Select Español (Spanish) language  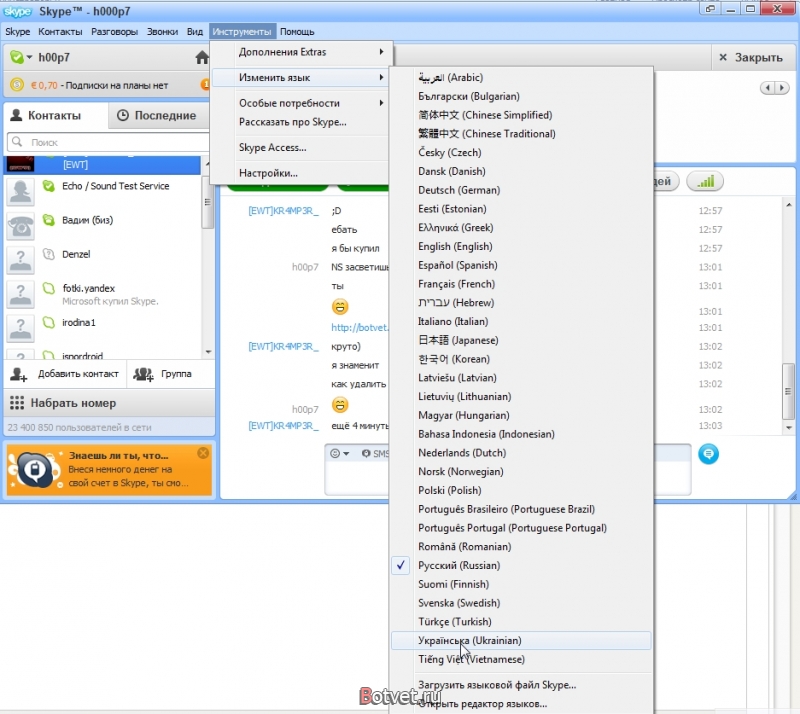tap(521, 265)
